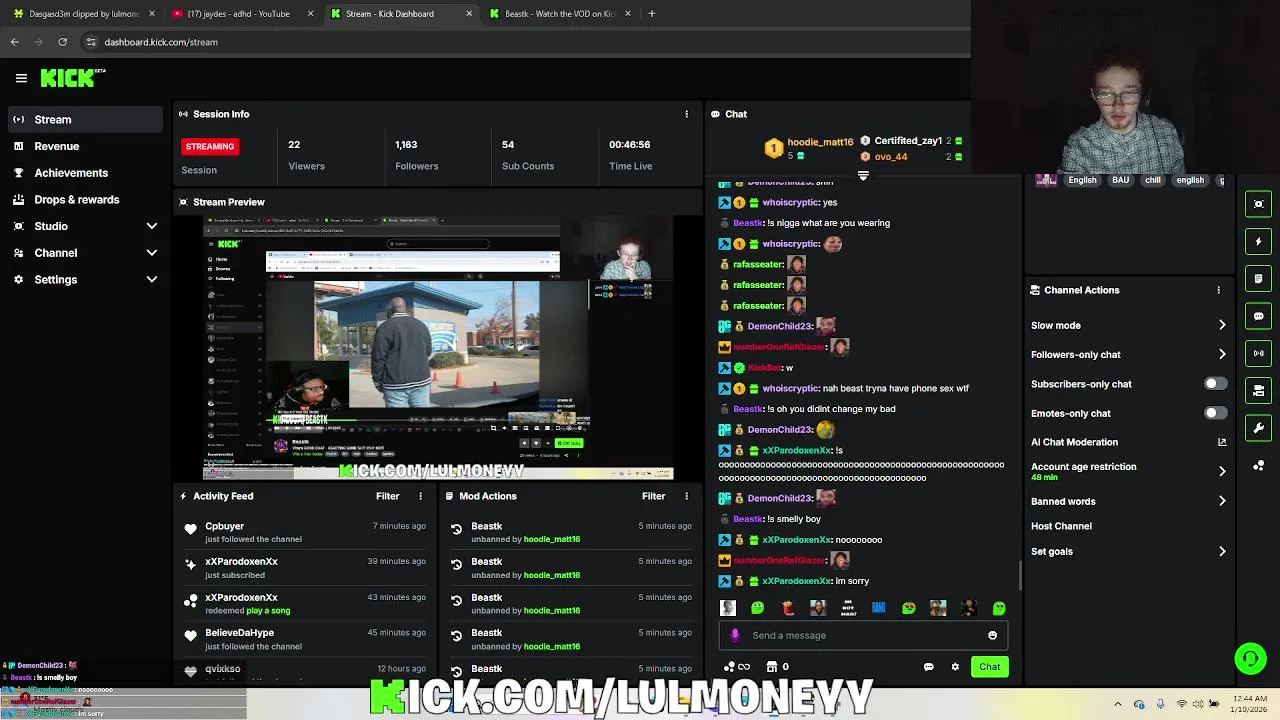Open Activity Feed three-dot menu
Screen dimensions: 1280x720
tap(420, 496)
